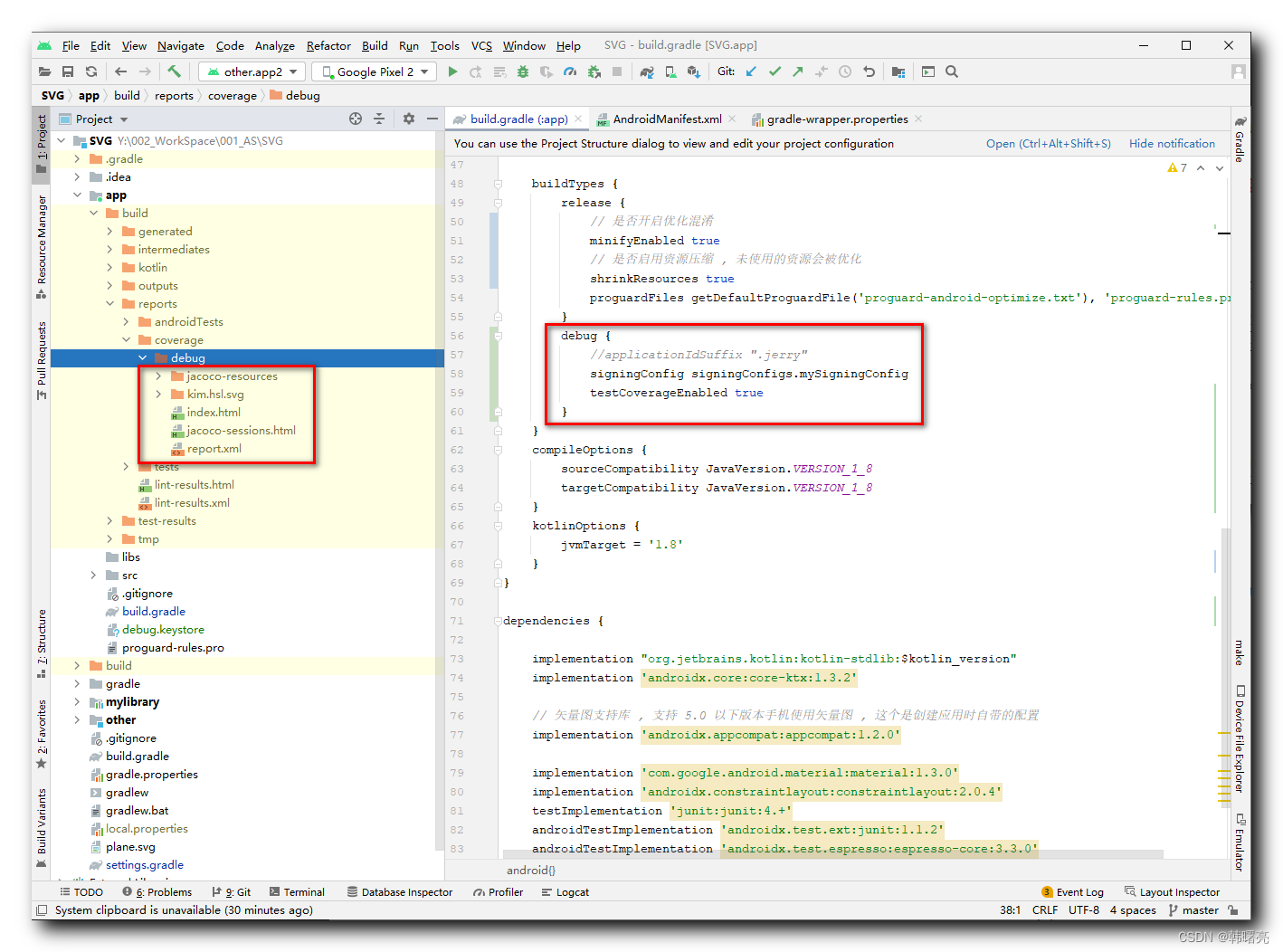Image resolution: width=1283 pixels, height=952 pixels.
Task: Open the Refactor menu
Action: tap(328, 45)
